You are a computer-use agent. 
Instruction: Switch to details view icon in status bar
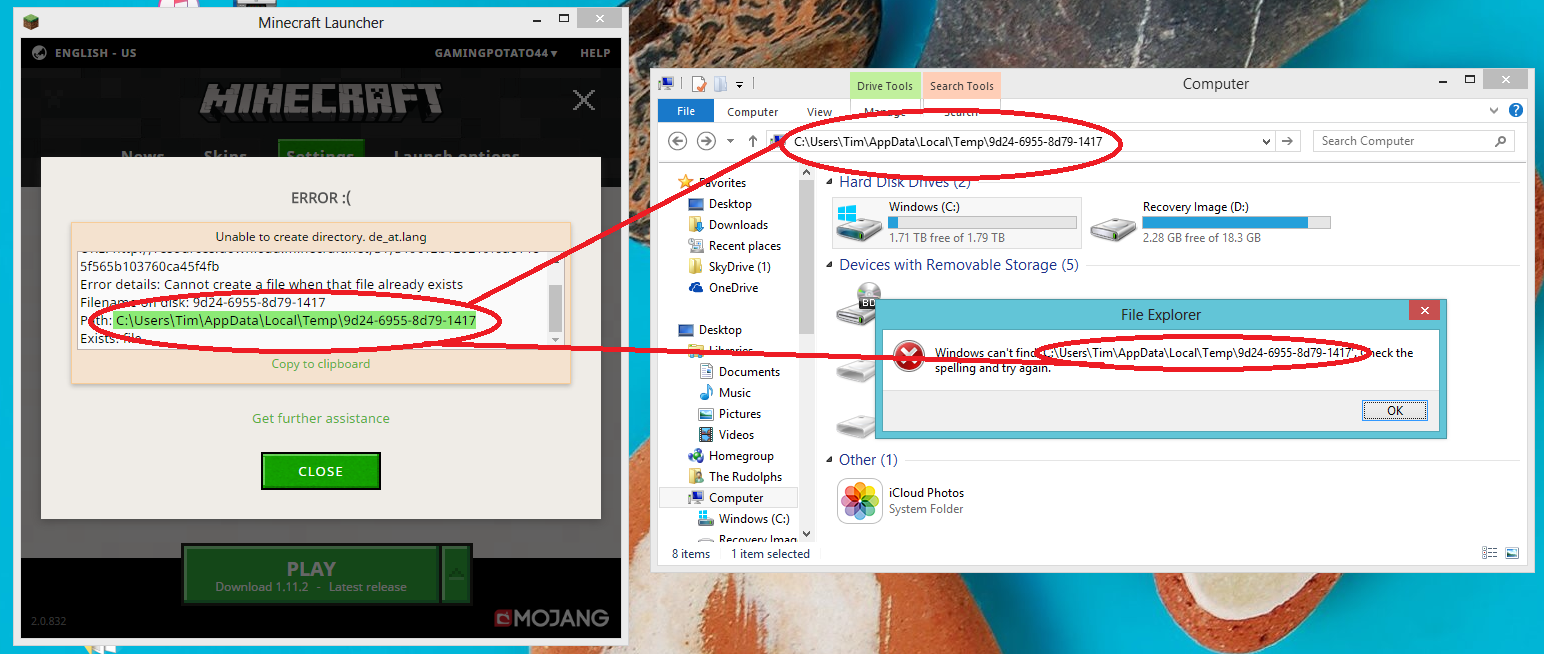pyautogui.click(x=1490, y=553)
